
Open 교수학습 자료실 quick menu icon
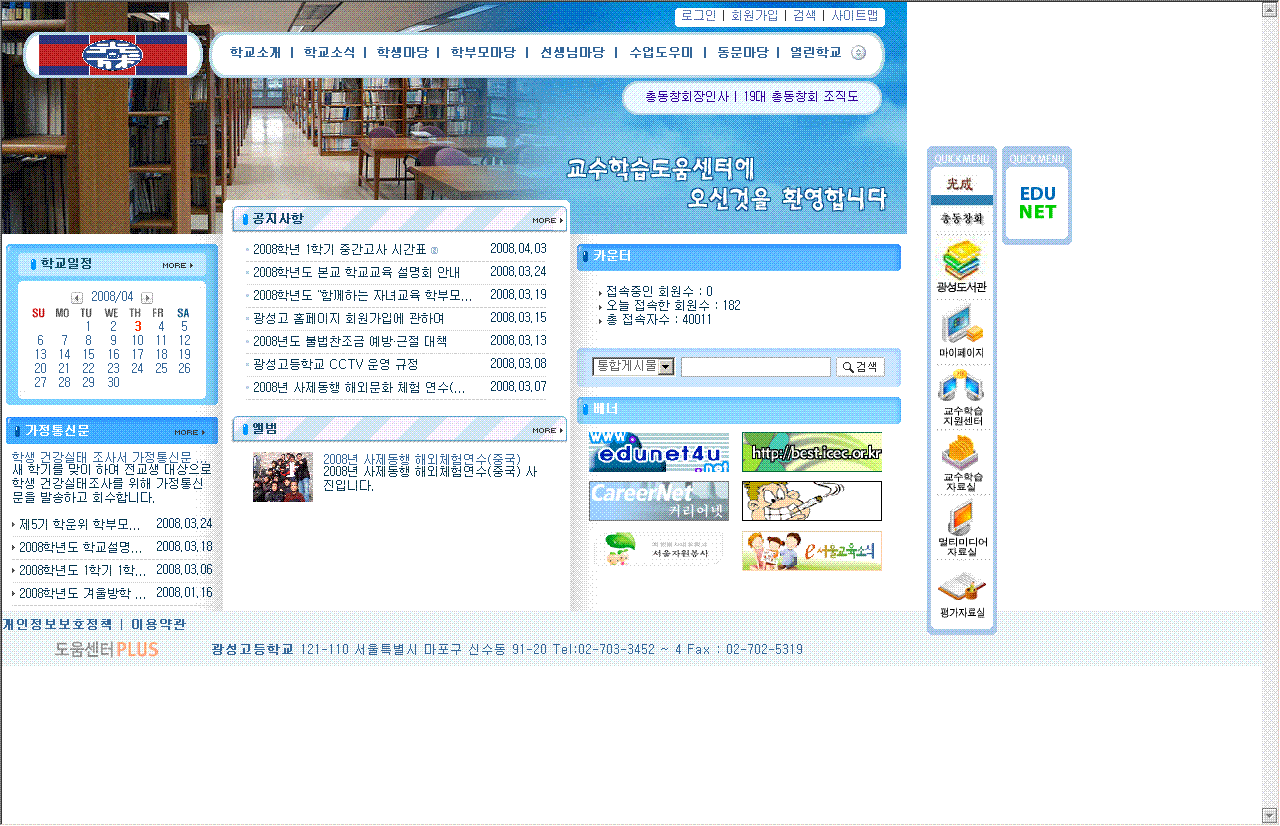[961, 455]
